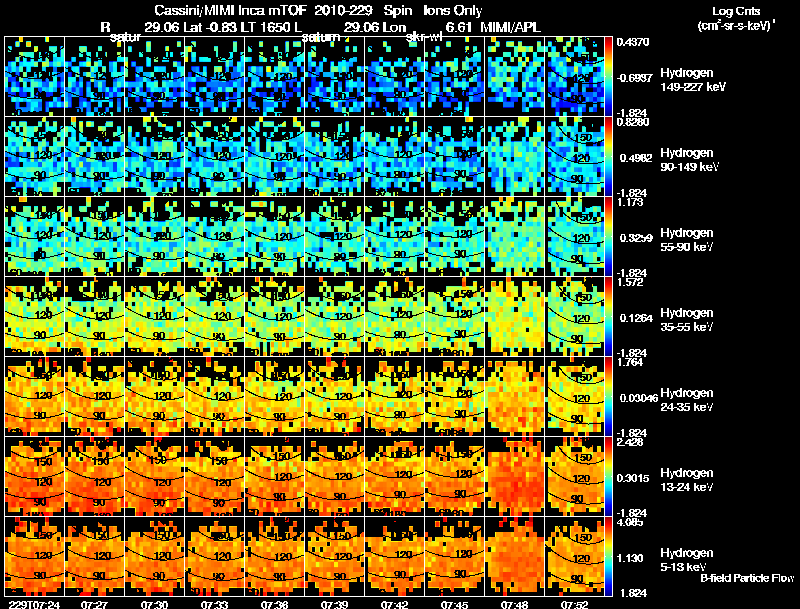Image resolution: width=800 pixels, height=609 pixels.
Task: Click the '07:48' time axis label
Action: click(x=514, y=605)
